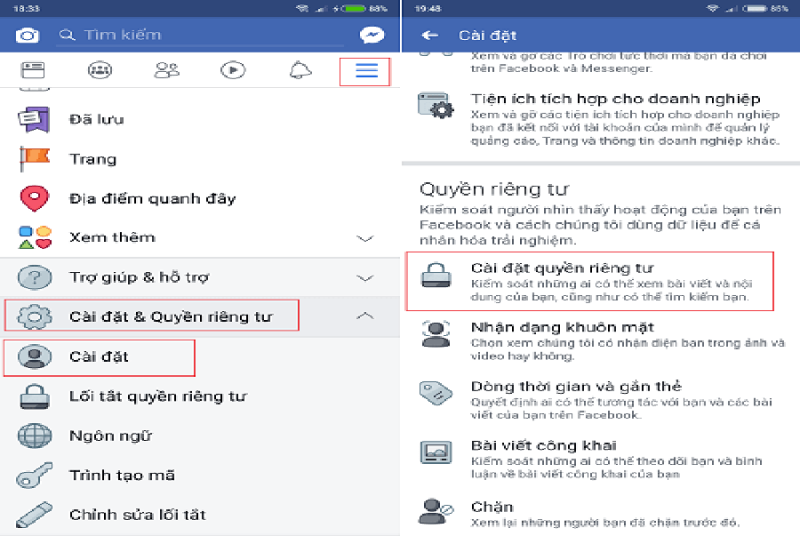Tap the Địa điểm quanh đây pin icon
This screenshot has height=536, width=800.
(x=34, y=198)
